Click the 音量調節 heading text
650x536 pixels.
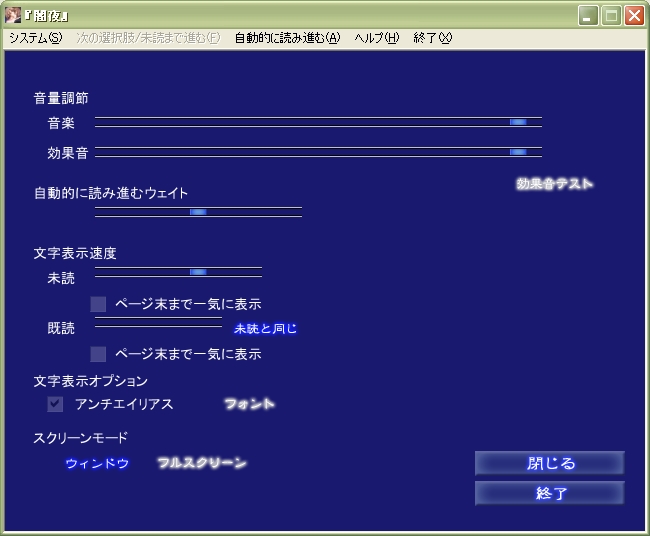tap(61, 98)
